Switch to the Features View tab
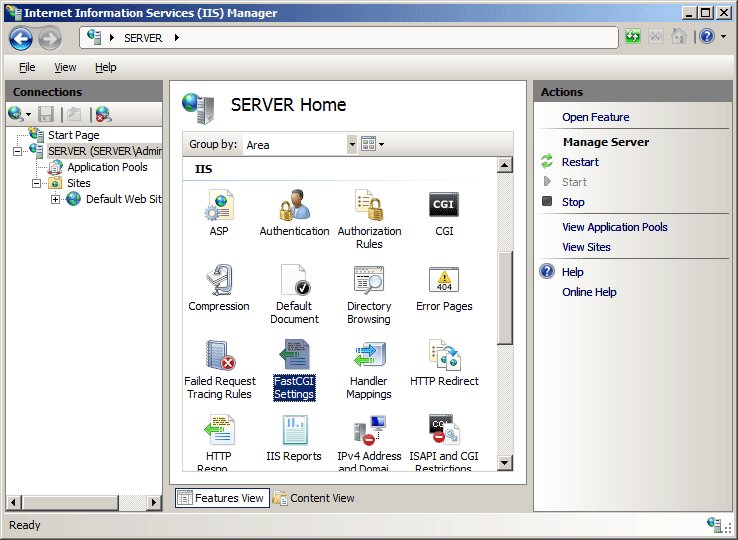Screen dimensions: 738x540 coord(222,498)
